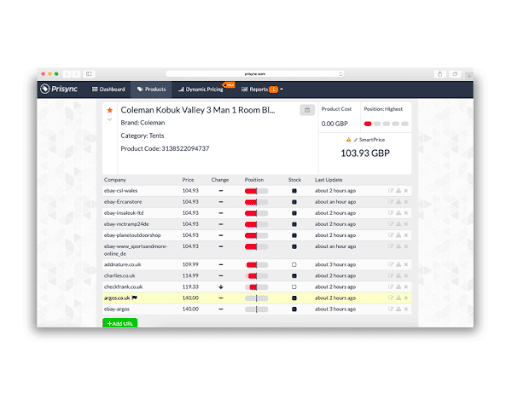
Task: Click the calendar icon beside product title
Action: 307,110
